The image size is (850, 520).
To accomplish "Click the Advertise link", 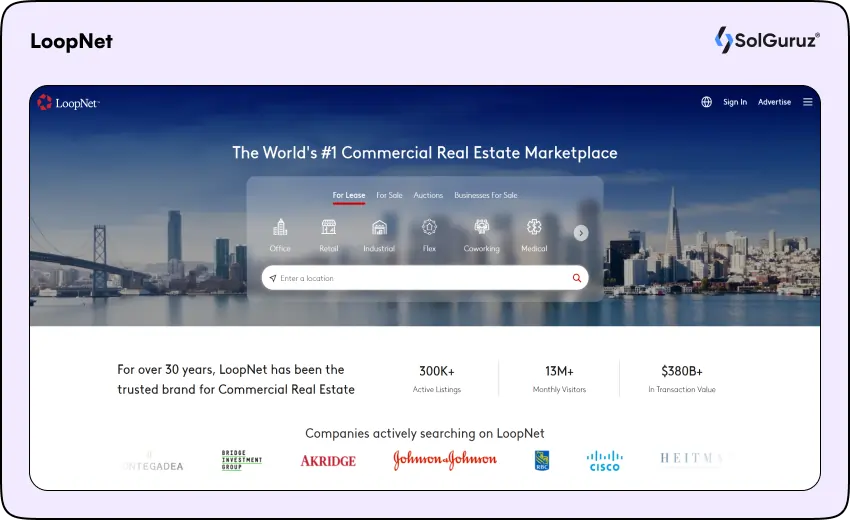I will [x=774, y=102].
